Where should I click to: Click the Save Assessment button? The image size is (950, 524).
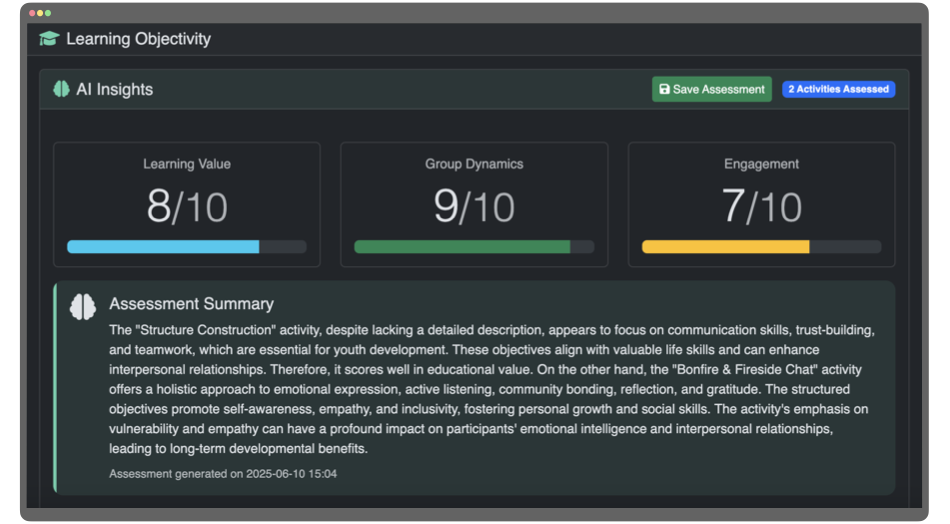pyautogui.click(x=711, y=89)
